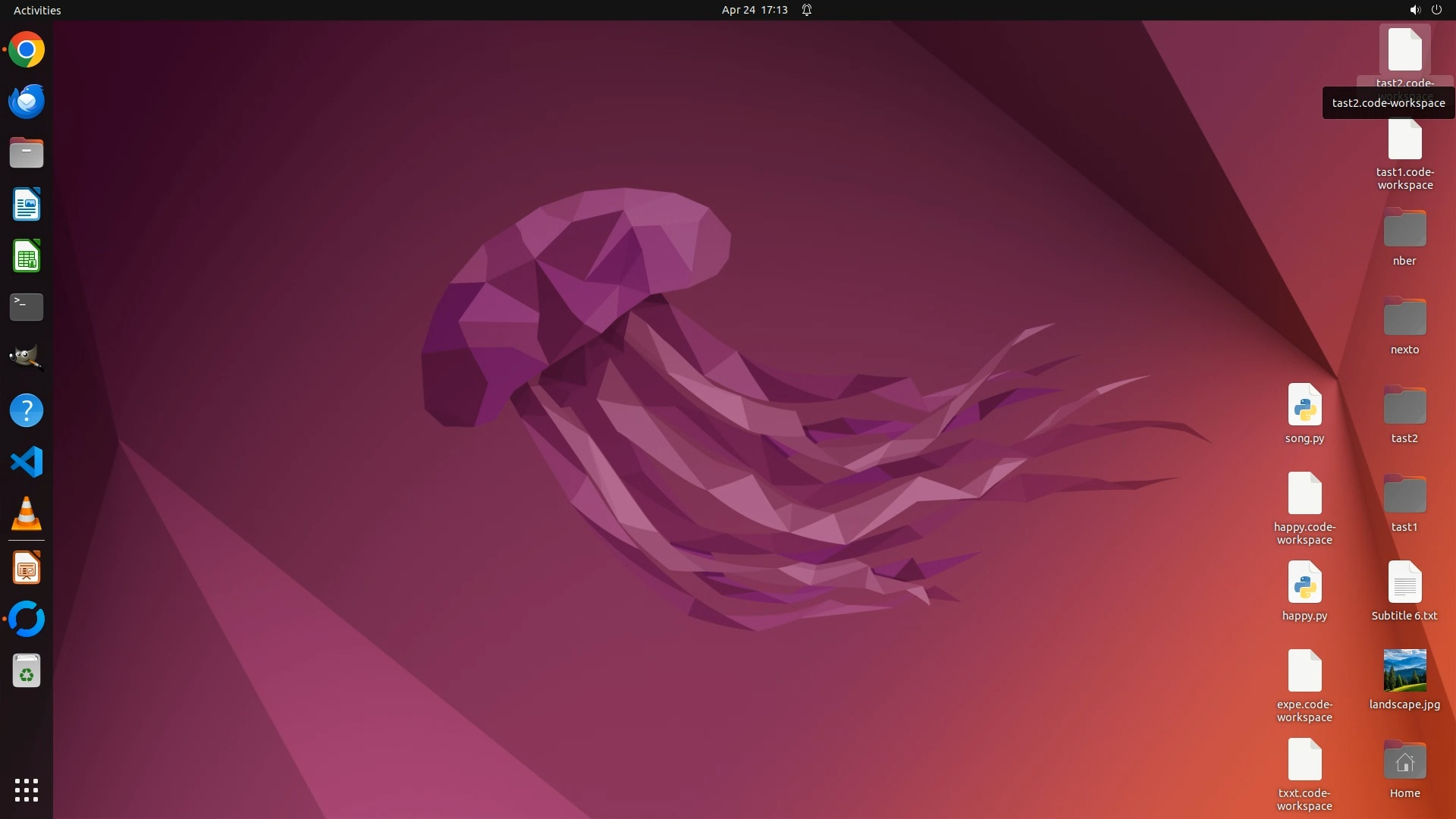Launch the Terminal from dock
The width and height of the screenshot is (1456, 819).
coord(27,307)
